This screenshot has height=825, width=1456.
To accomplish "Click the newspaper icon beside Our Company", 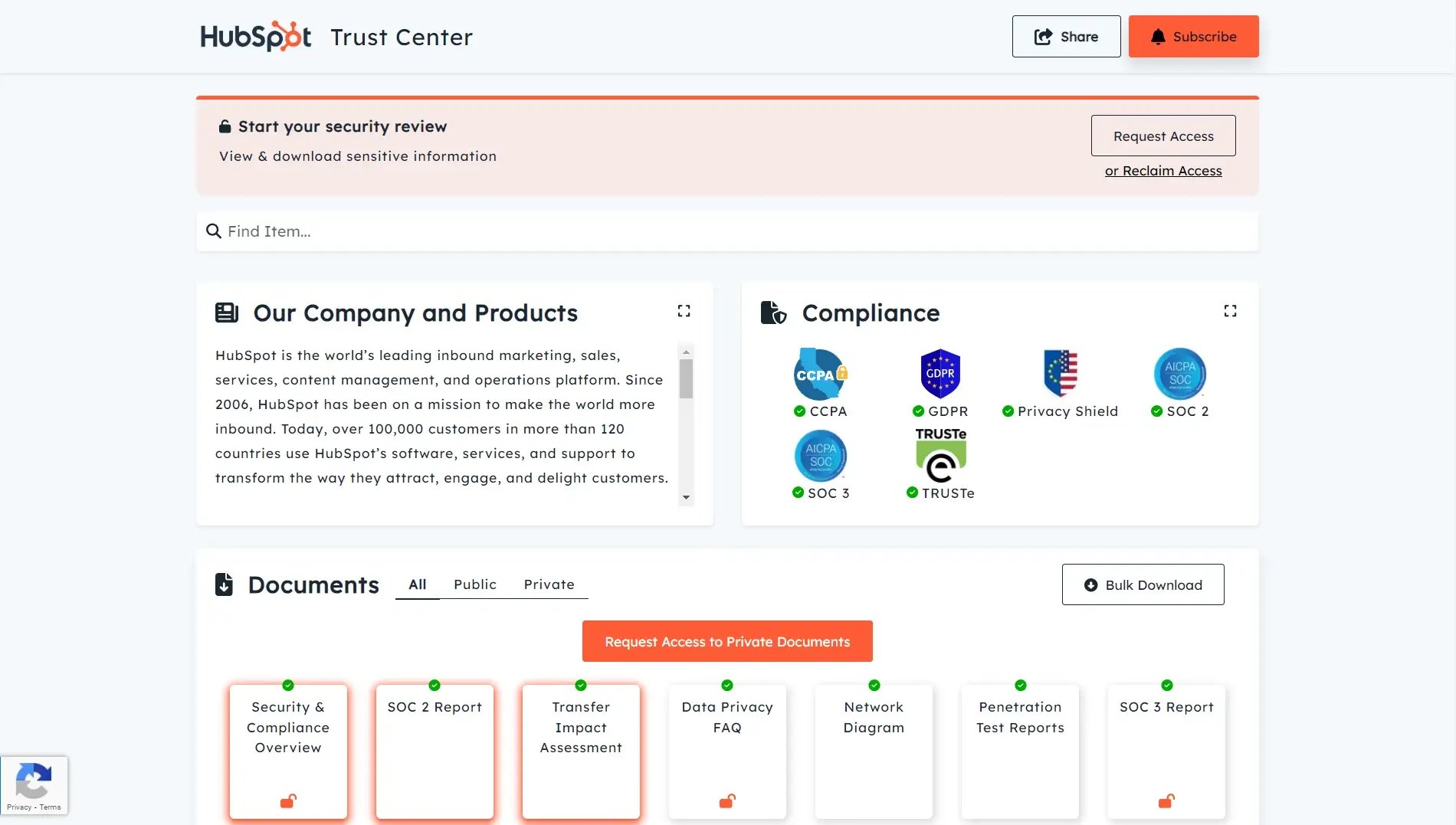I will (x=227, y=313).
